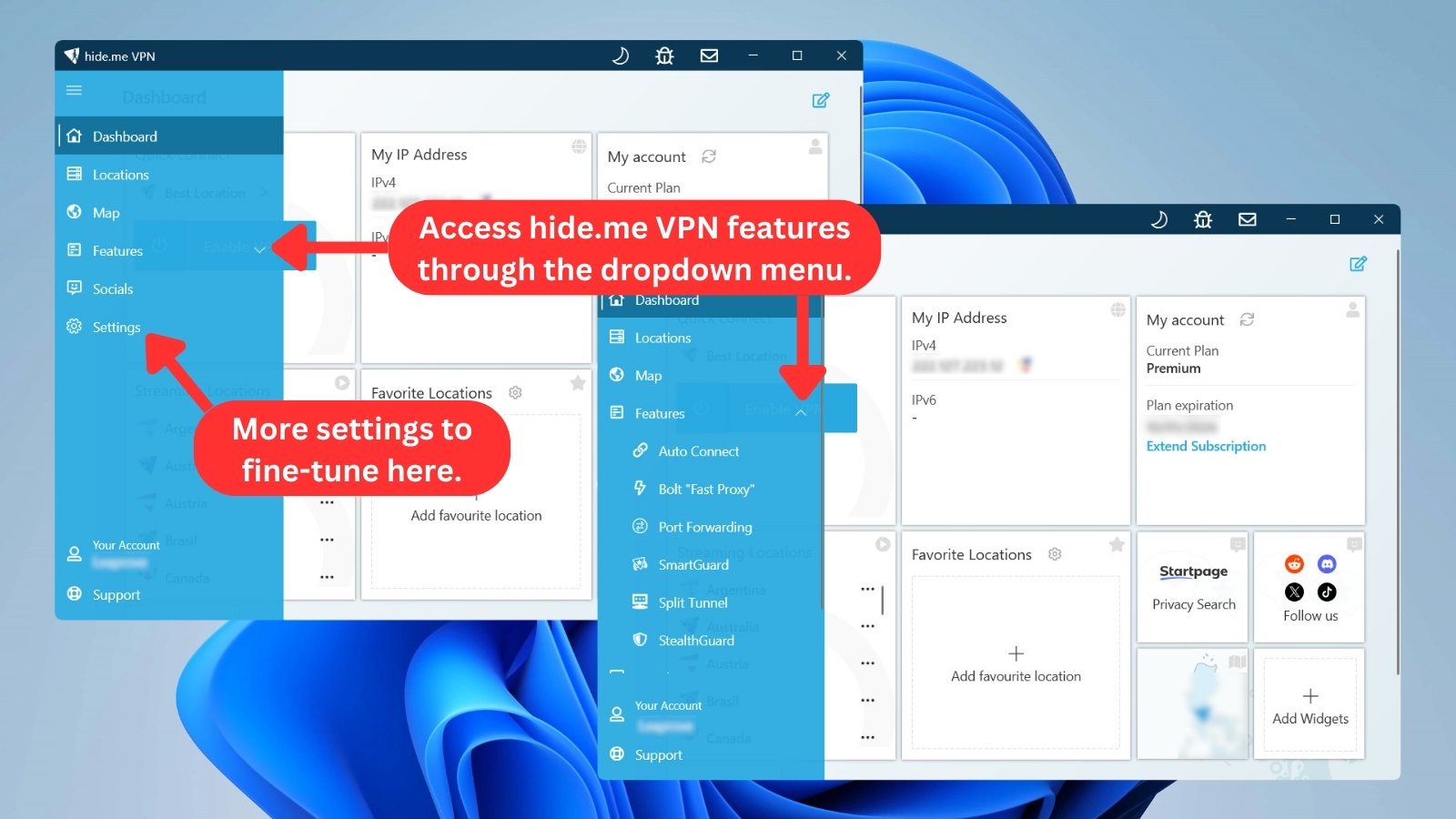Click the star icon on right window Favorite Locations
This screenshot has height=819, width=1456.
[1117, 545]
